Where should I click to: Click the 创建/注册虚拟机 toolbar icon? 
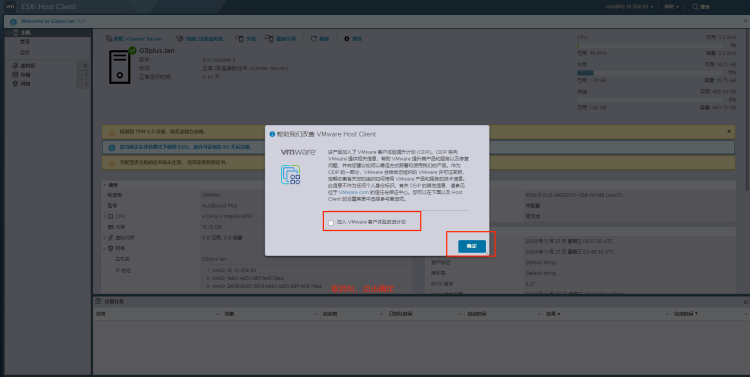[x=179, y=38]
